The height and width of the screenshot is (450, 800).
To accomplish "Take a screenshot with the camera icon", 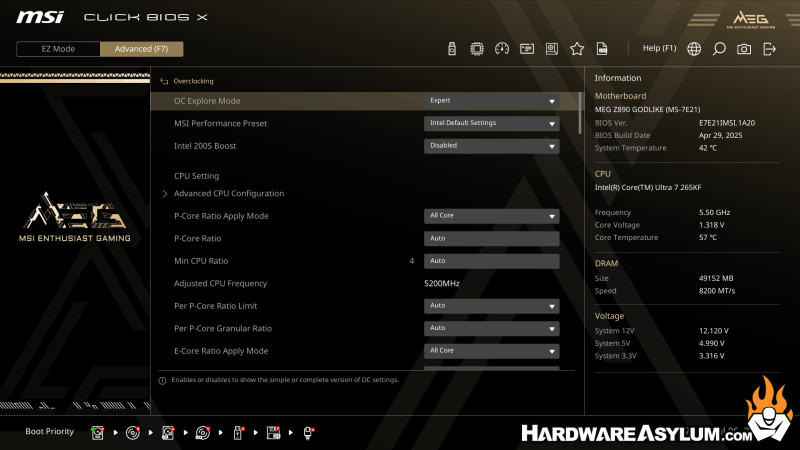I will point(744,49).
